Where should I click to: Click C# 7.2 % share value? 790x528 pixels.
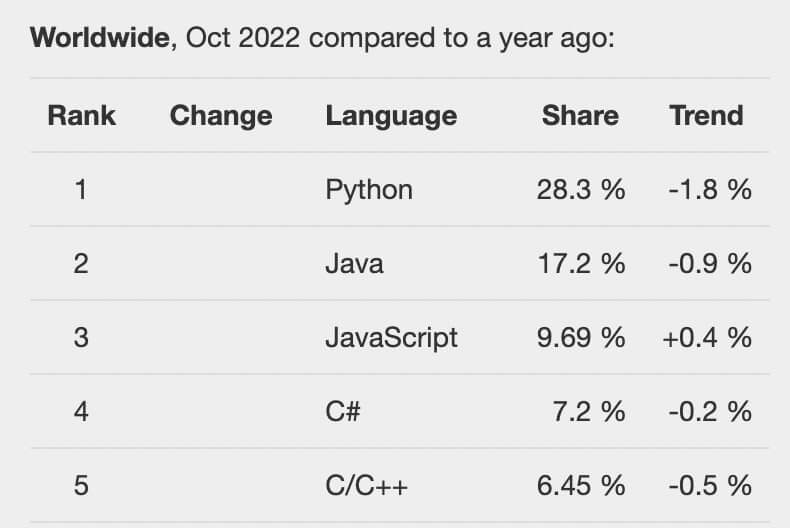coord(589,412)
